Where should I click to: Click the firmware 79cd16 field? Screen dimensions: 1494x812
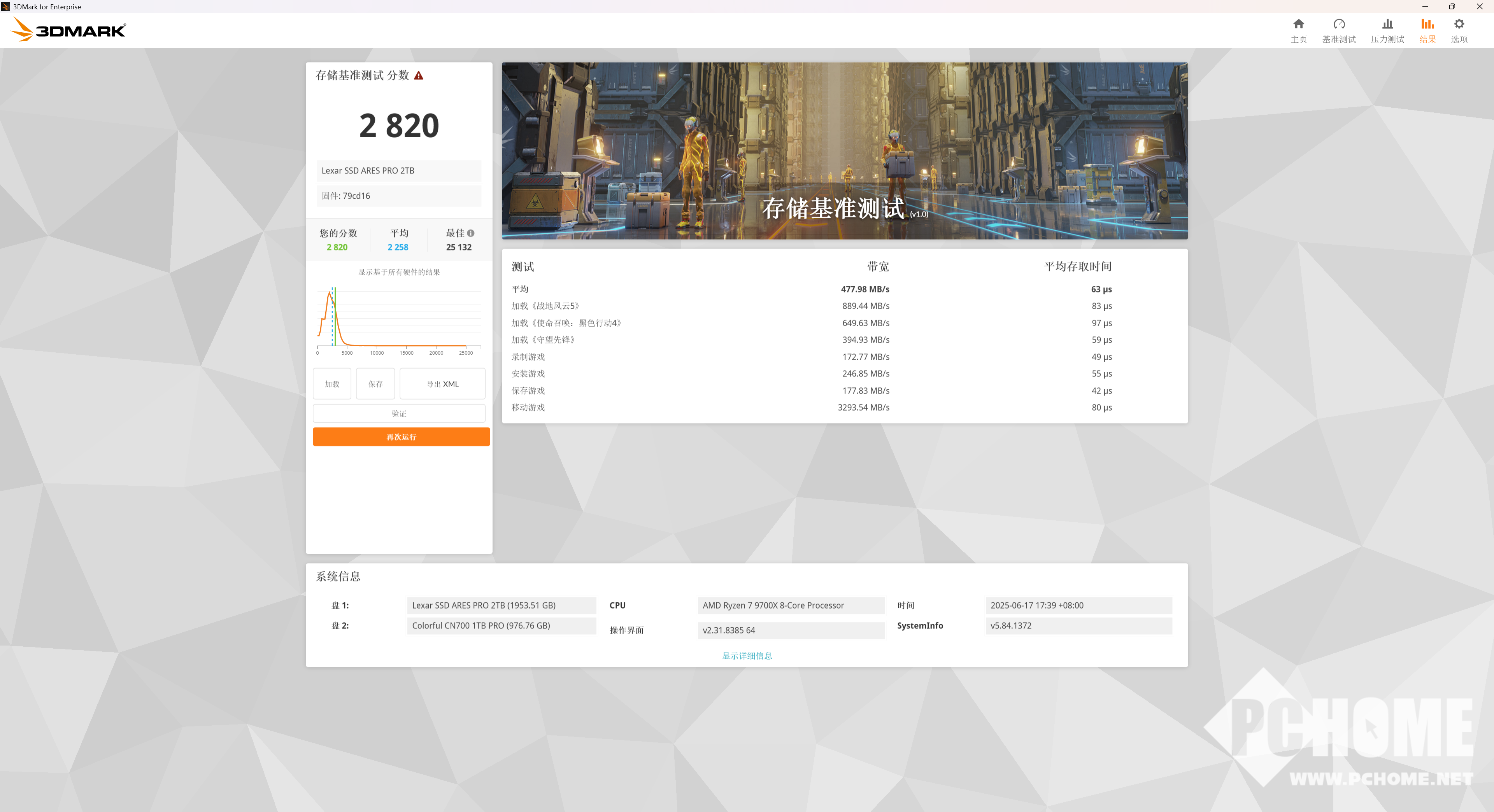coord(399,195)
